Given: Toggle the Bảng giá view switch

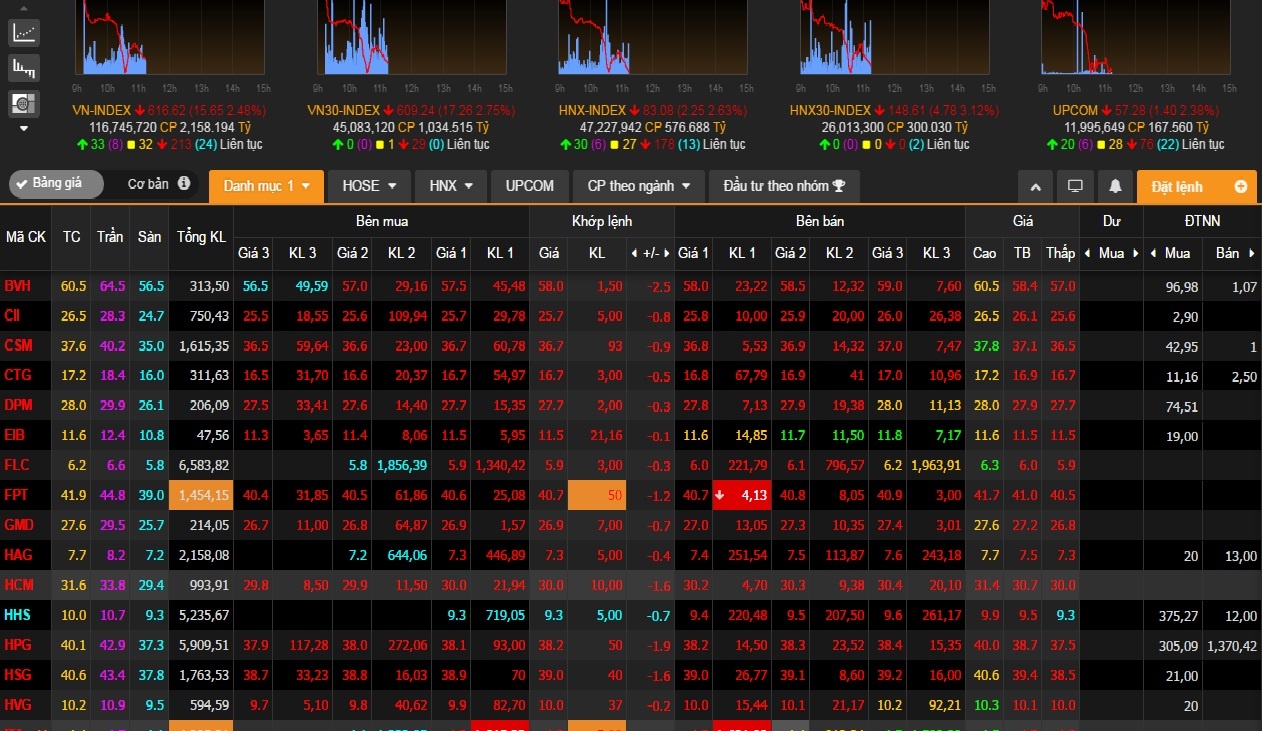Looking at the screenshot, I should 56,184.
